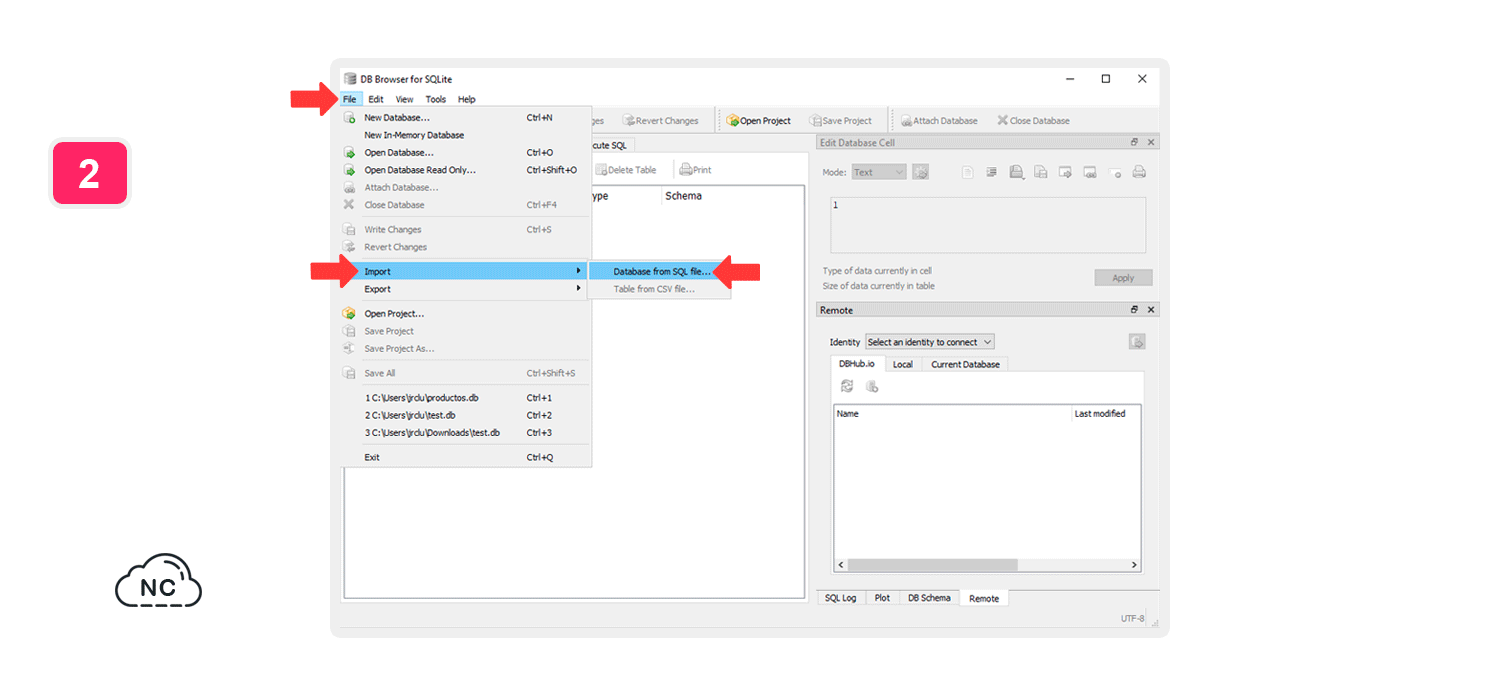Switch to the SQL Log tab
This screenshot has height=696, width=1500.
coord(840,598)
